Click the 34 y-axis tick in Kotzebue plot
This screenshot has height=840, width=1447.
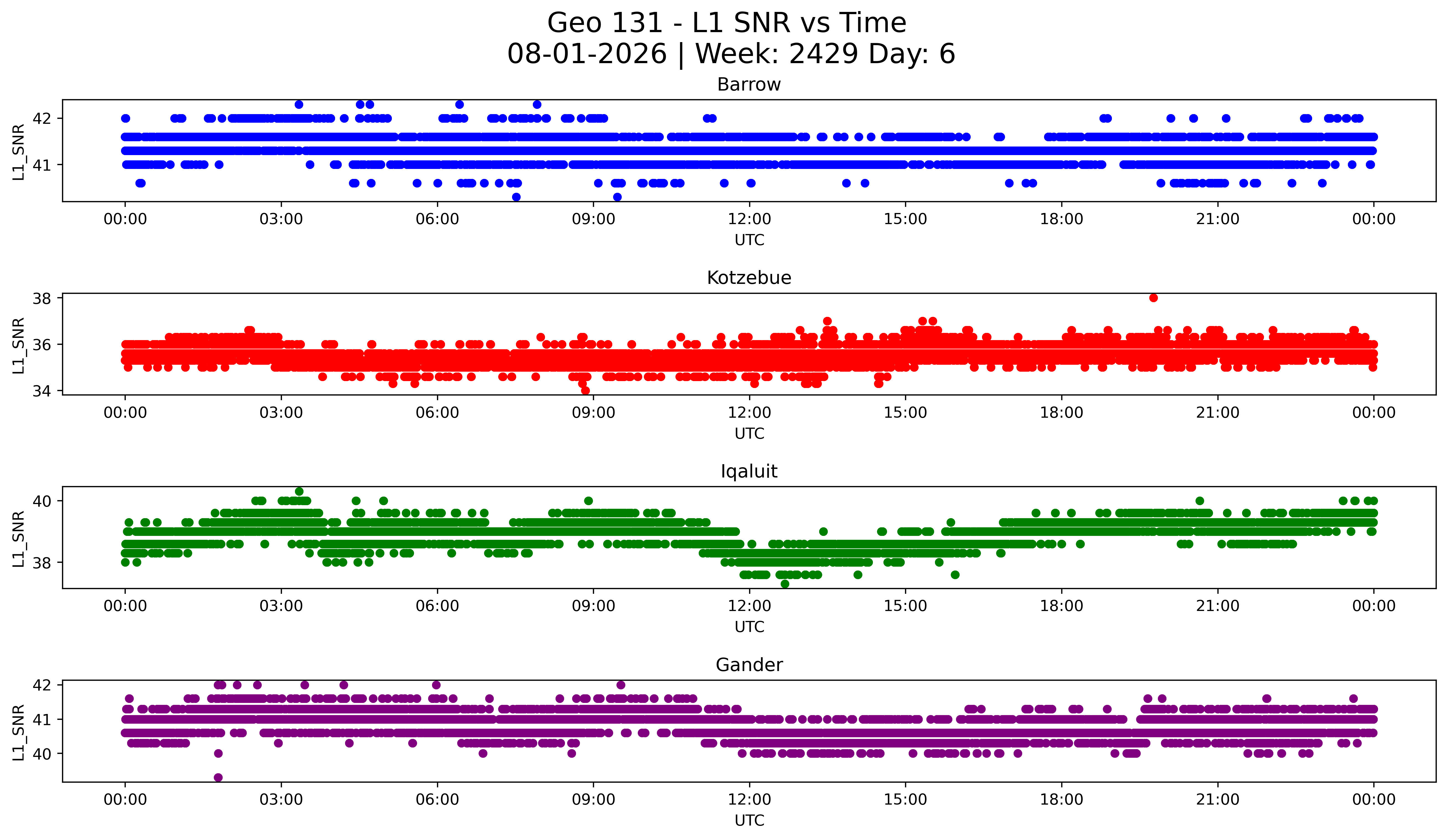tap(42, 391)
